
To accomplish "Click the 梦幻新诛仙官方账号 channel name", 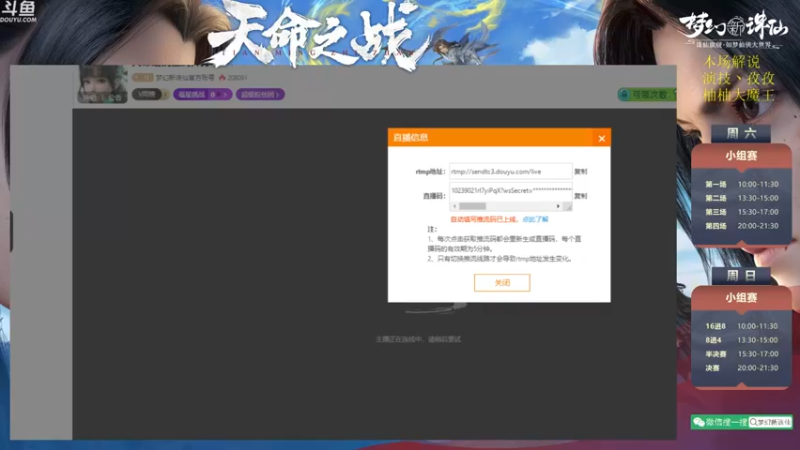I will pyautogui.click(x=185, y=78).
